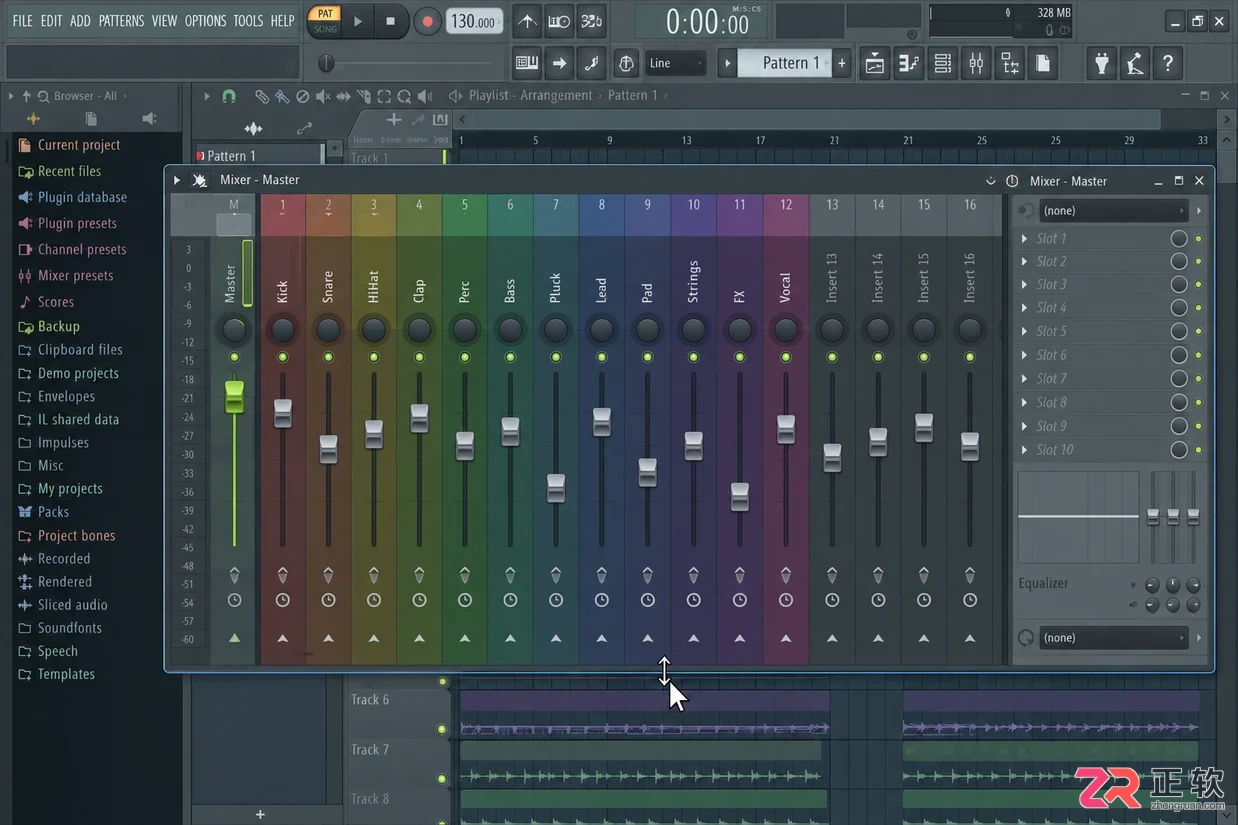
Task: Select the playlist mute tool icon
Action: pyautogui.click(x=323, y=96)
